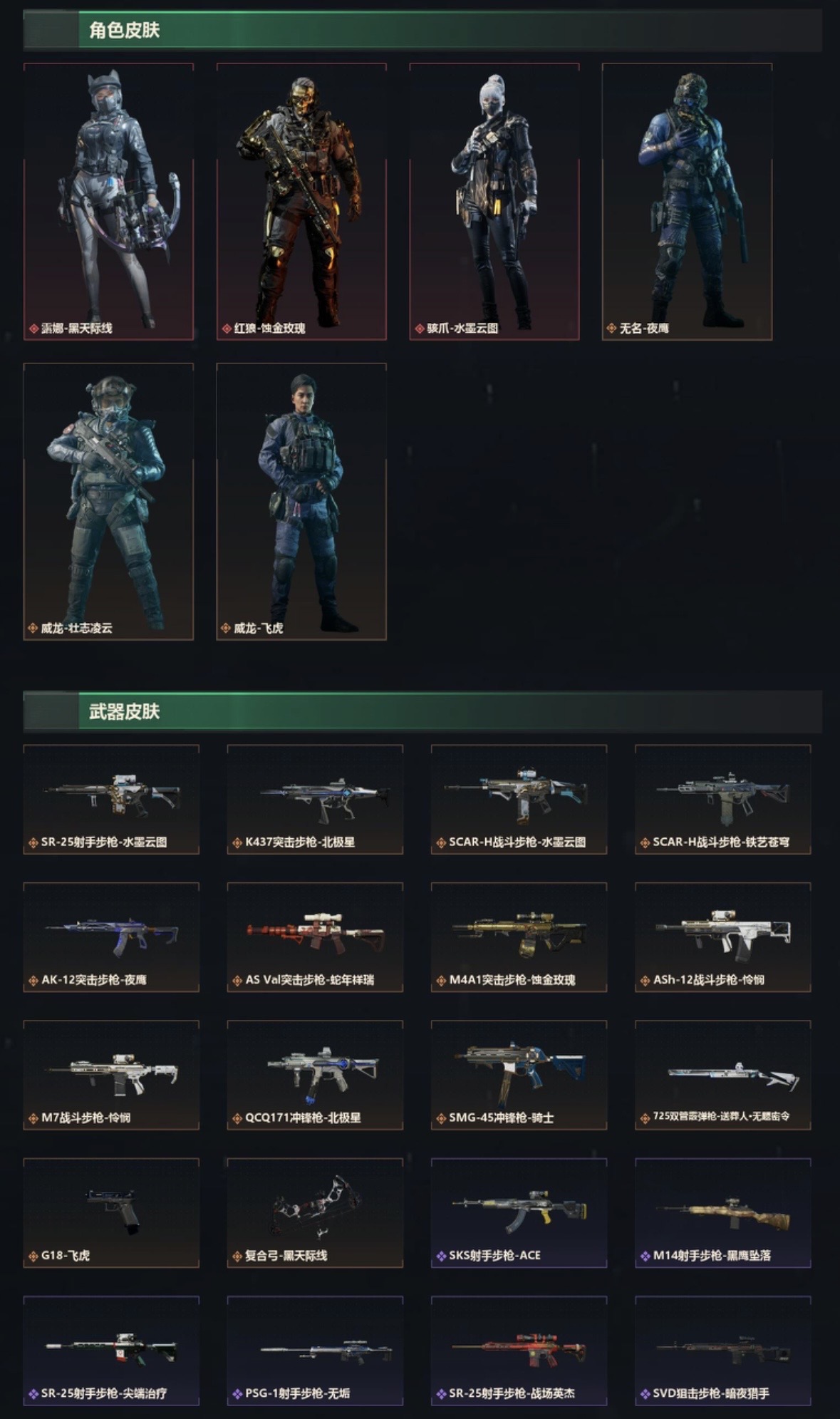Choose the G18-飞虎 pistol skin
840x1419 pixels.
point(111,1213)
